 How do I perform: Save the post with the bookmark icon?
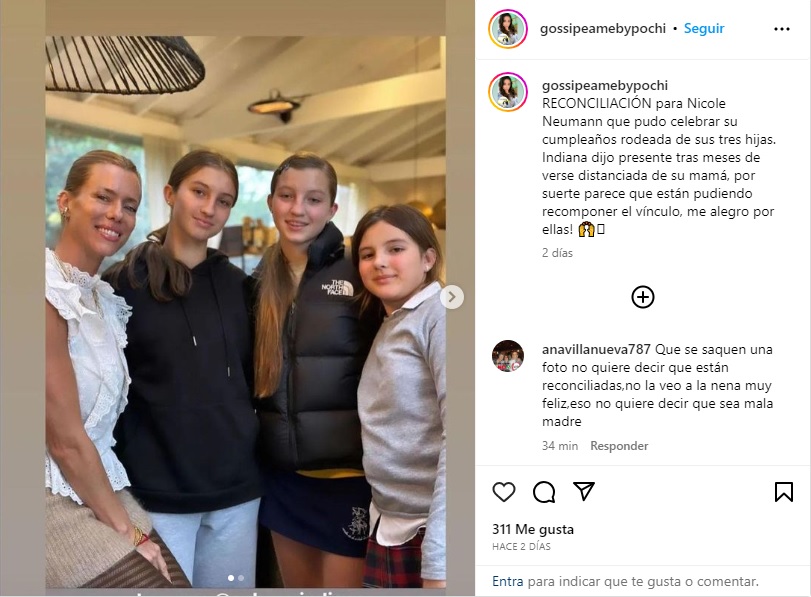[784, 491]
